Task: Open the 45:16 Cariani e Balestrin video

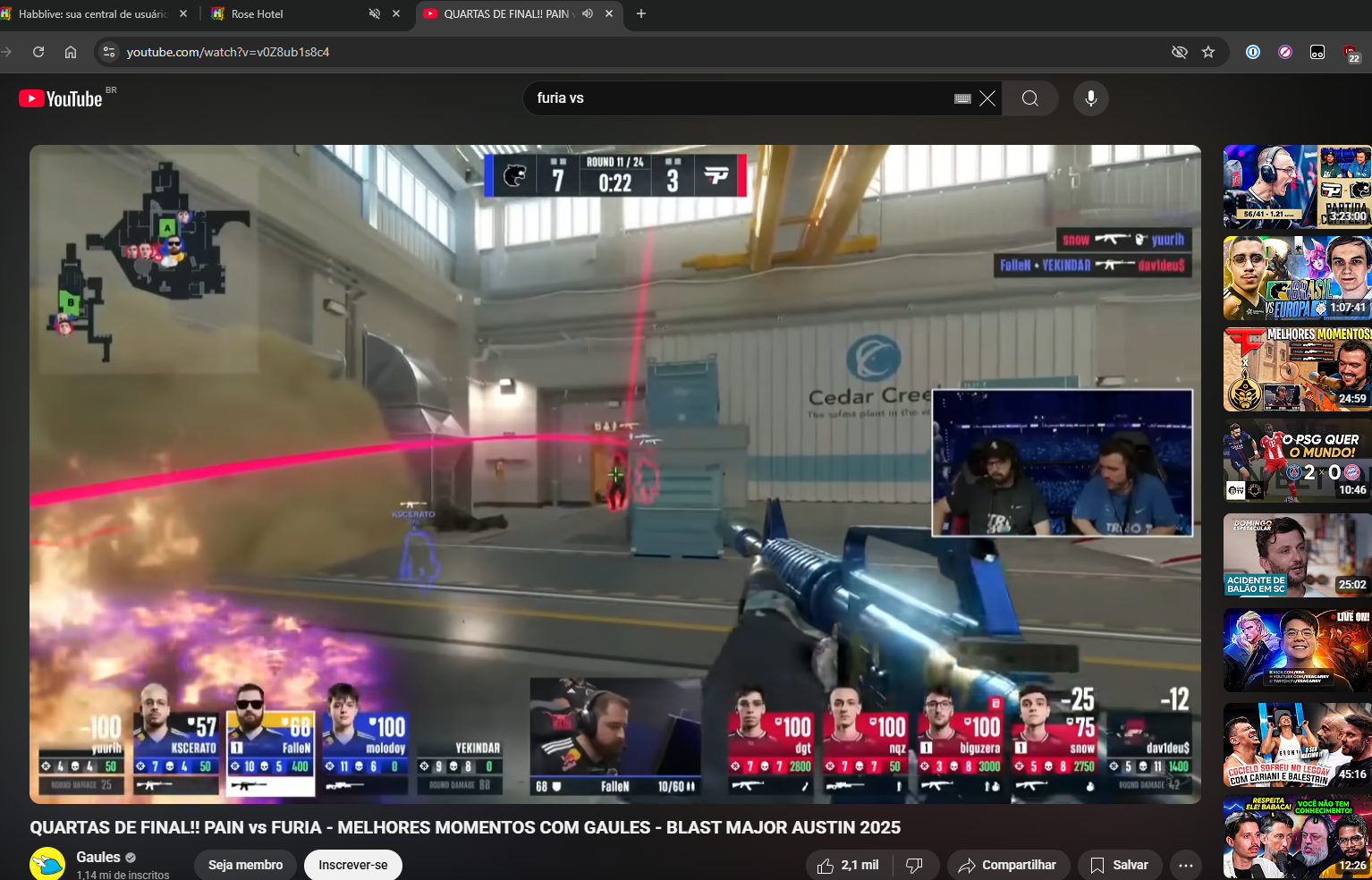Action: [1298, 745]
